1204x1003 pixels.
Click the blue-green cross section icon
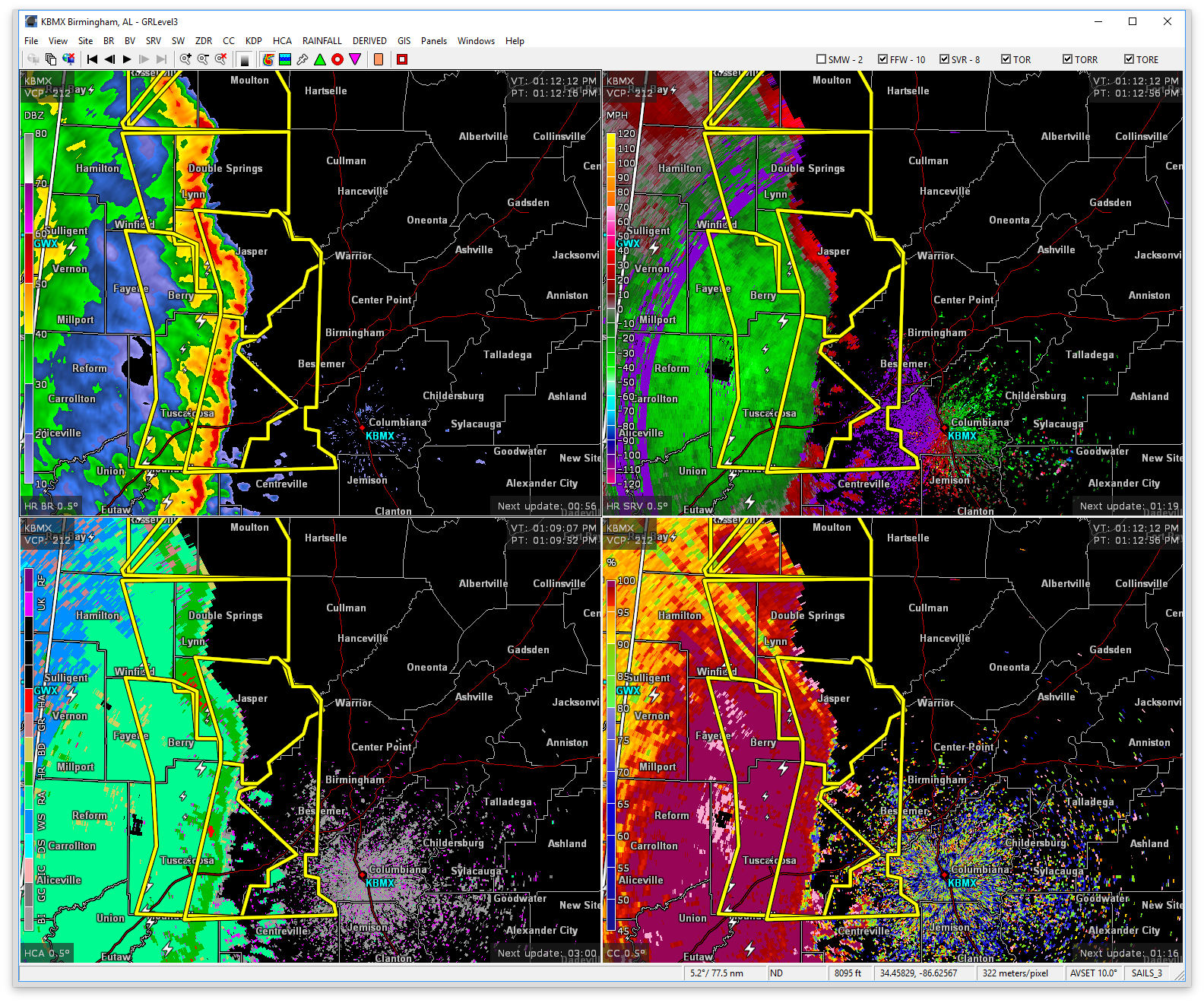point(285,59)
